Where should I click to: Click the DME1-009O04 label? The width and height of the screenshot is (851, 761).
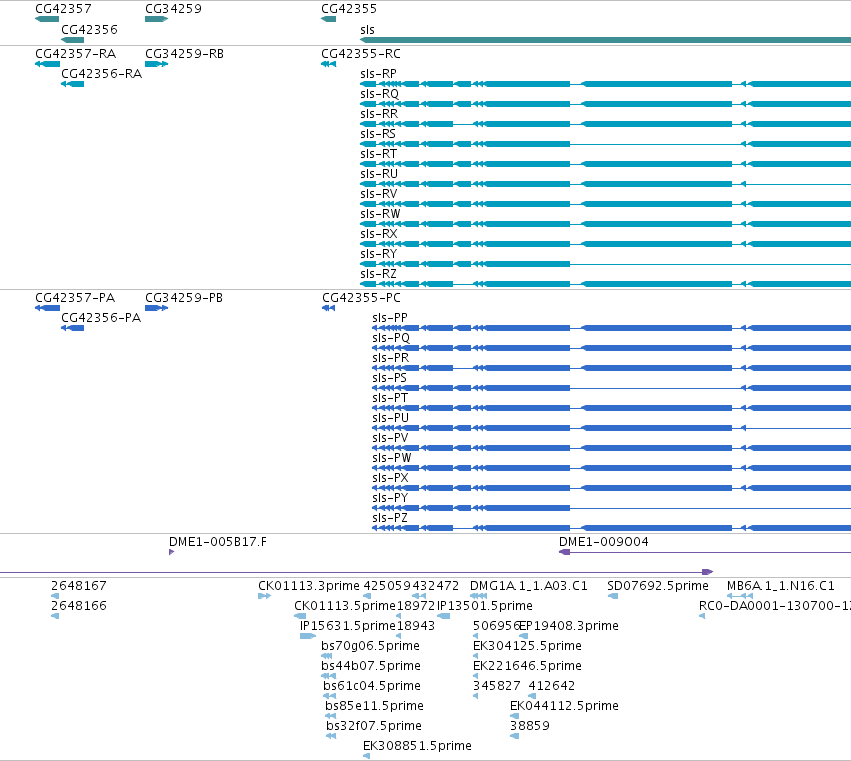pyautogui.click(x=604, y=542)
